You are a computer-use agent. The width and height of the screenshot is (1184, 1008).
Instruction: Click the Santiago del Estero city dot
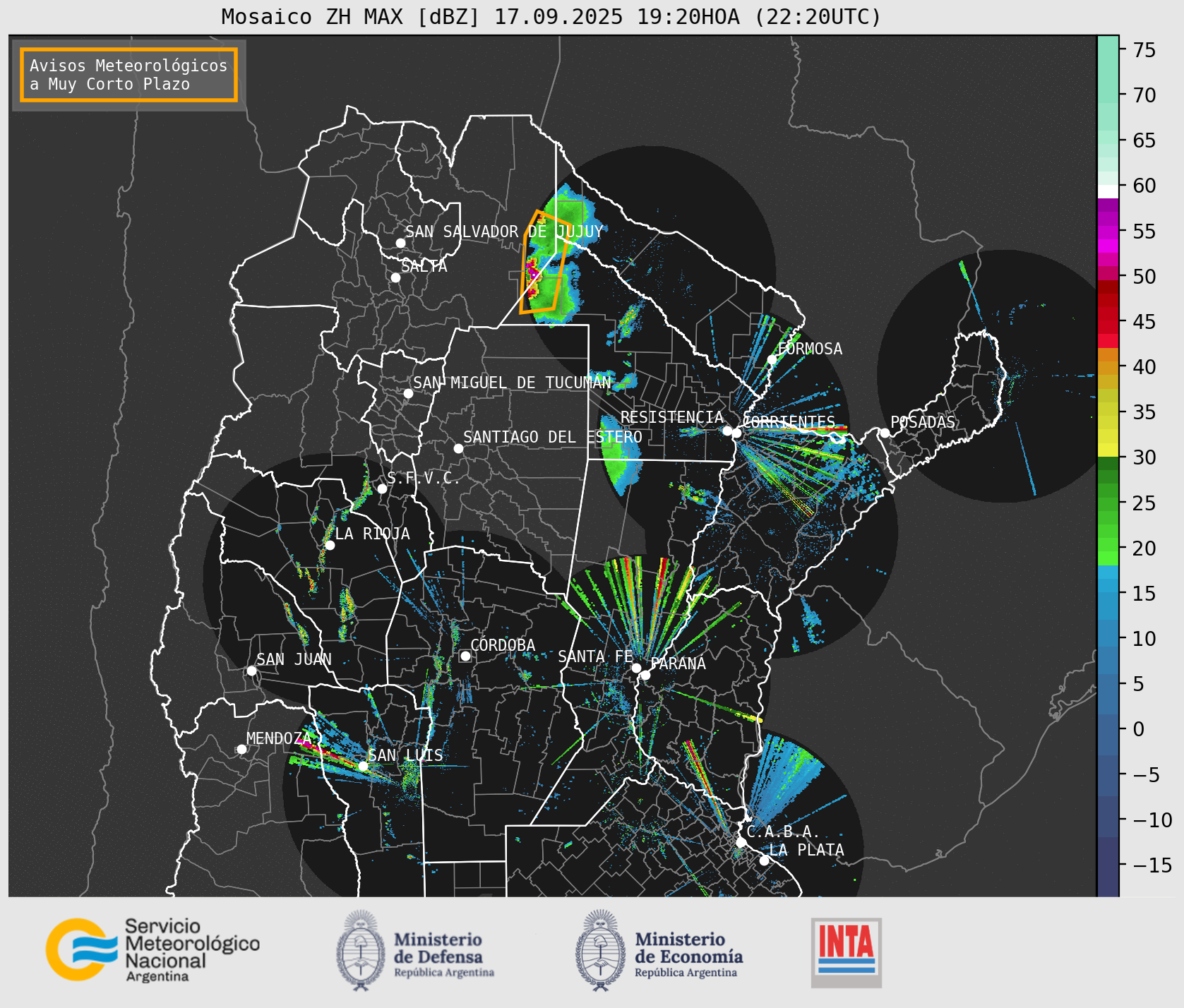[x=458, y=448]
